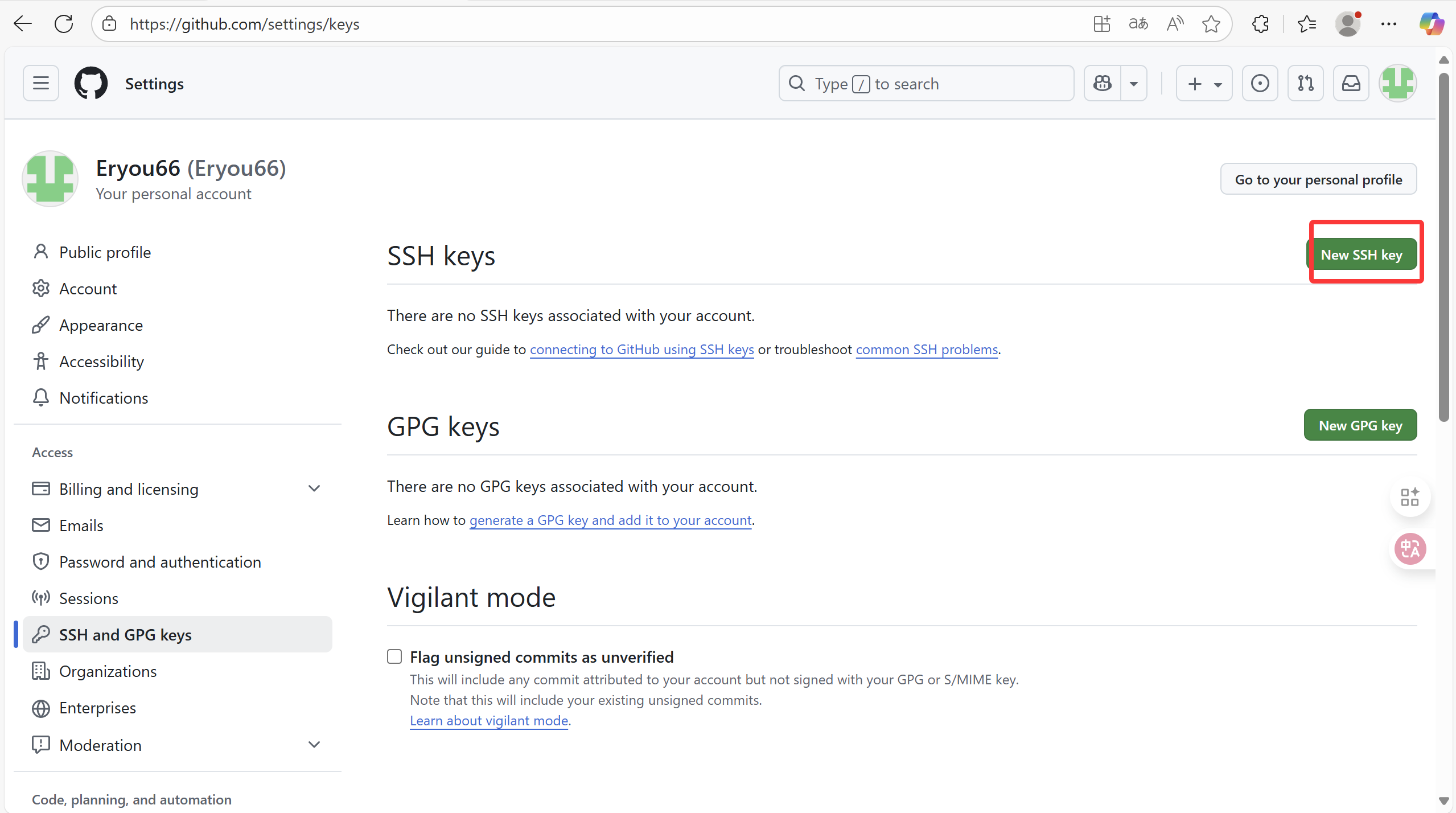
Task: Open the common SSH problems link
Action: click(927, 350)
